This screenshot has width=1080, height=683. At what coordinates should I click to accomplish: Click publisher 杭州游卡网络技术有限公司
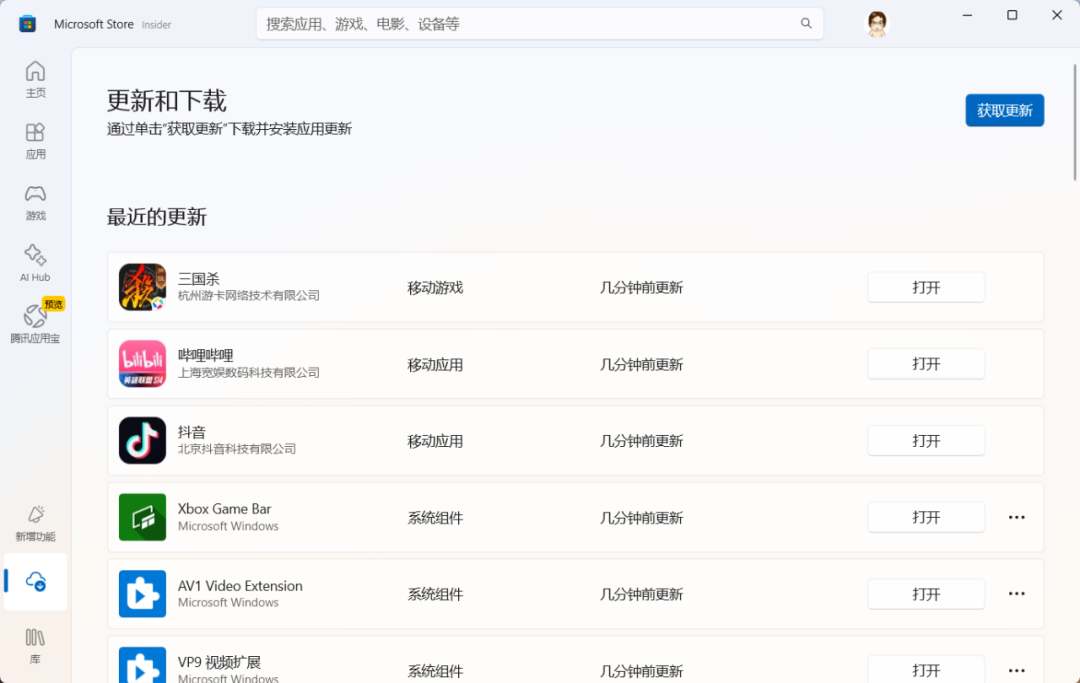(249, 295)
